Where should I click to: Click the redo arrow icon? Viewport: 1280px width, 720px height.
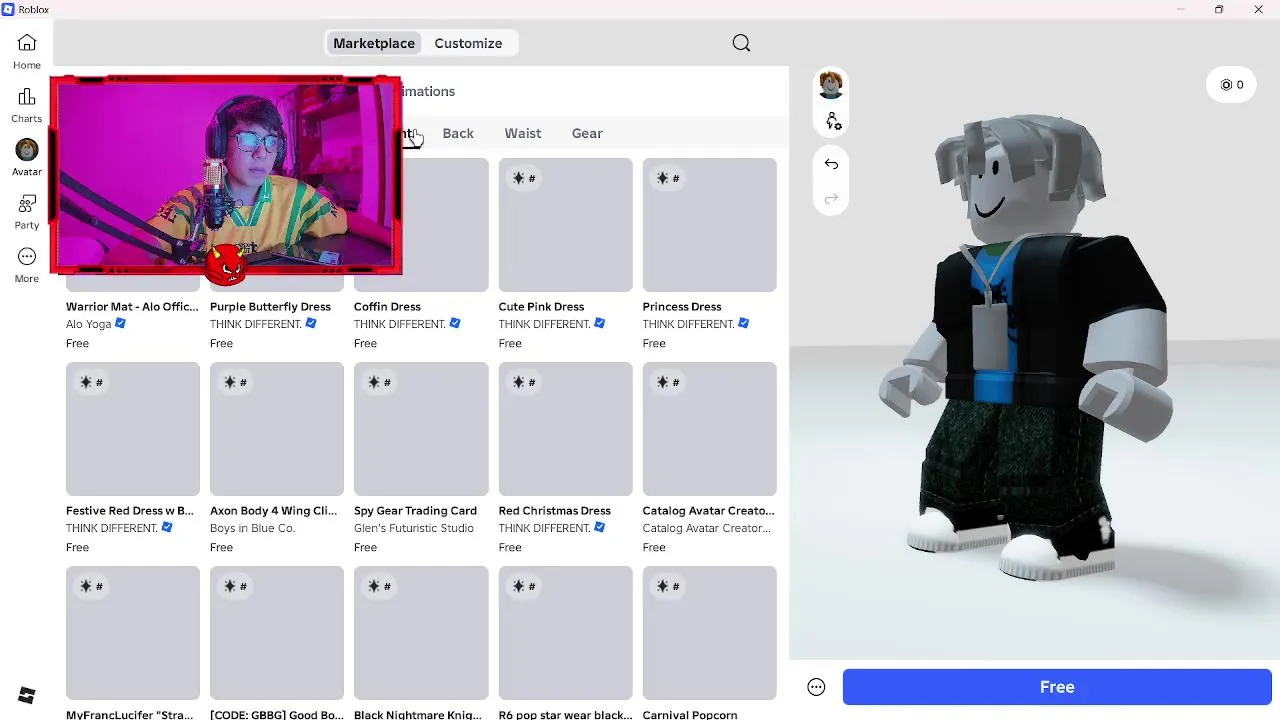coord(831,199)
